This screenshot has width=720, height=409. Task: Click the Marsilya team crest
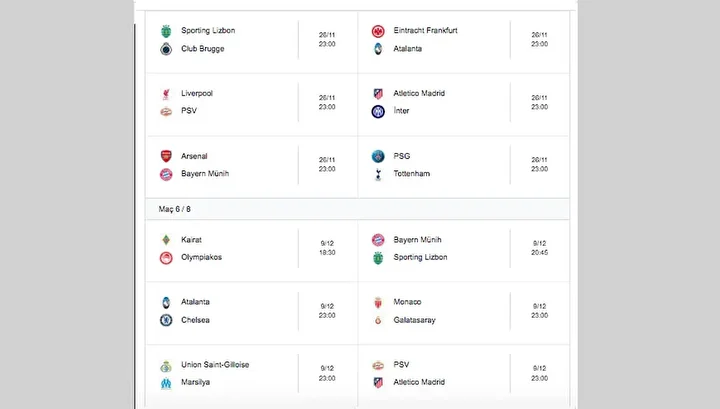(166, 382)
